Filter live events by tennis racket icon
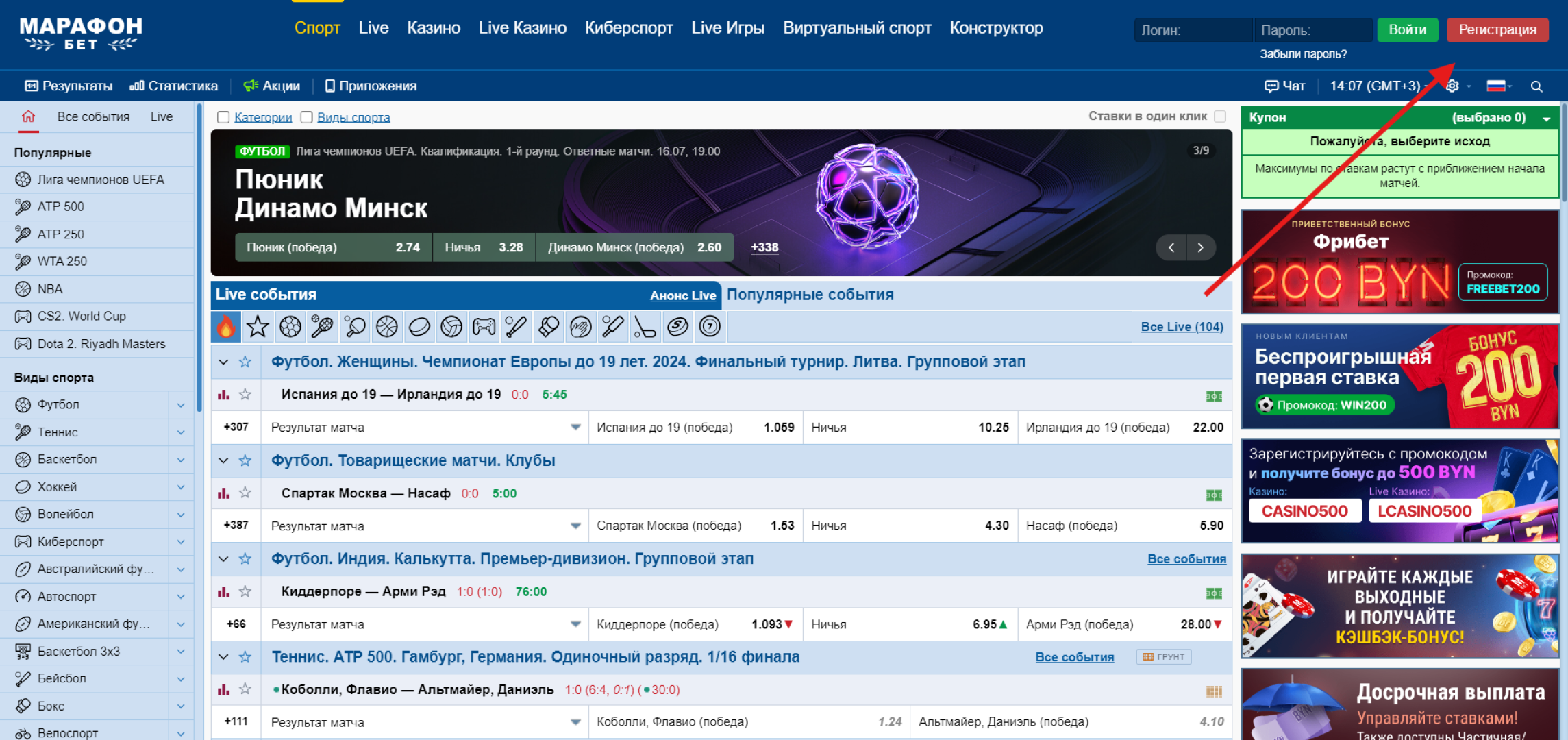 click(322, 327)
